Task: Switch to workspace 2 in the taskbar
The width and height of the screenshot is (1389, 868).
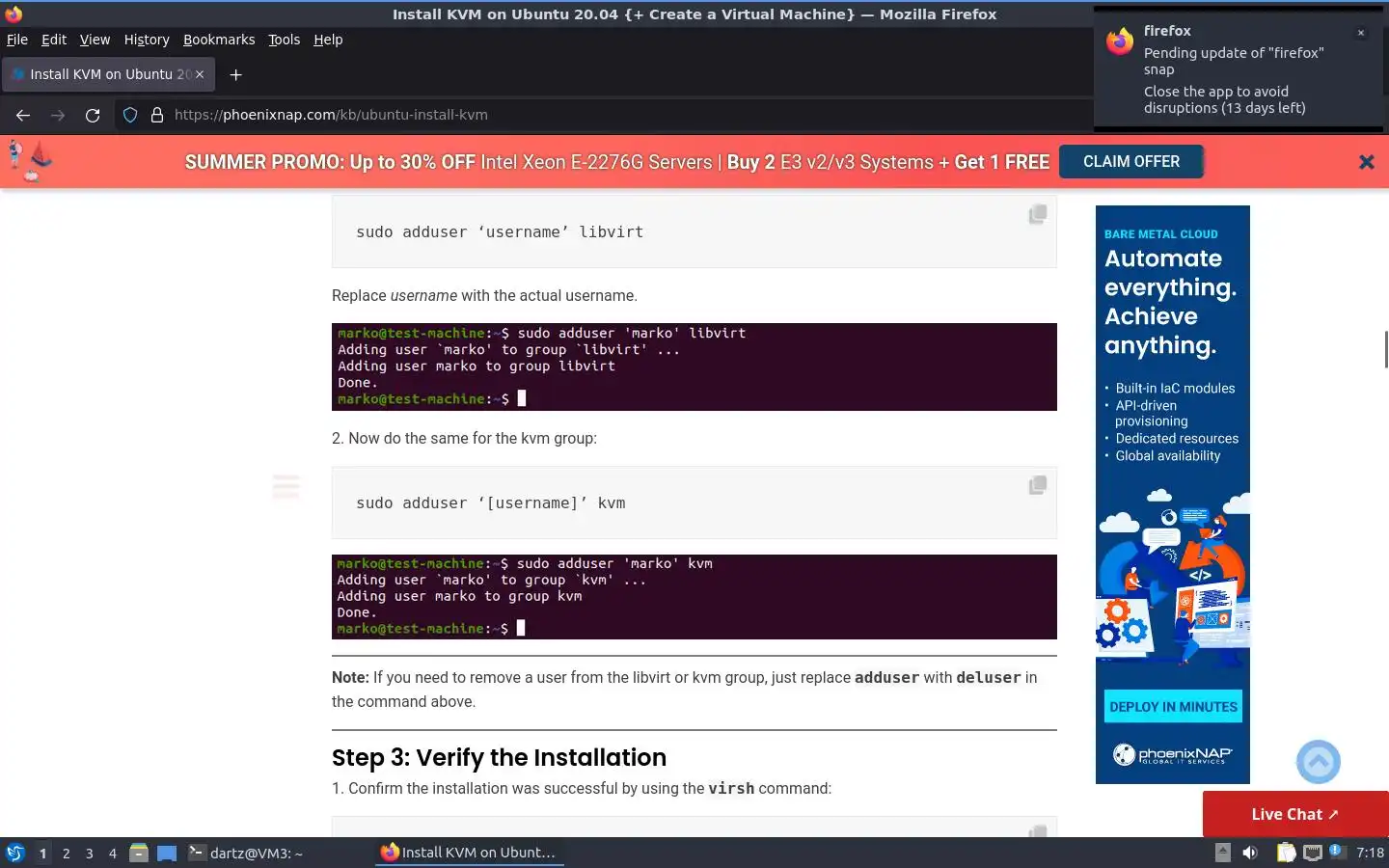Action: click(x=66, y=853)
